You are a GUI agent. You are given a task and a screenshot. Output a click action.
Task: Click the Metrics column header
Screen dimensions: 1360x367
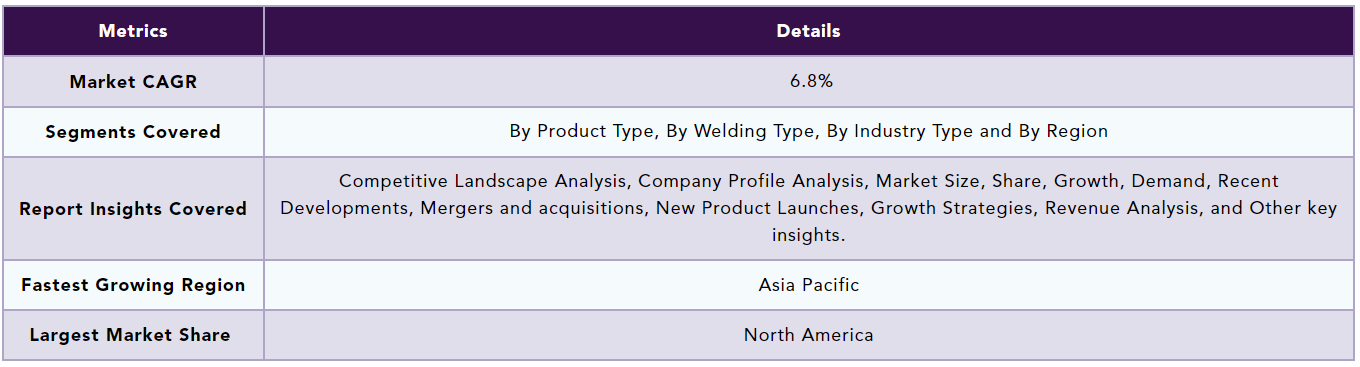[x=133, y=31]
